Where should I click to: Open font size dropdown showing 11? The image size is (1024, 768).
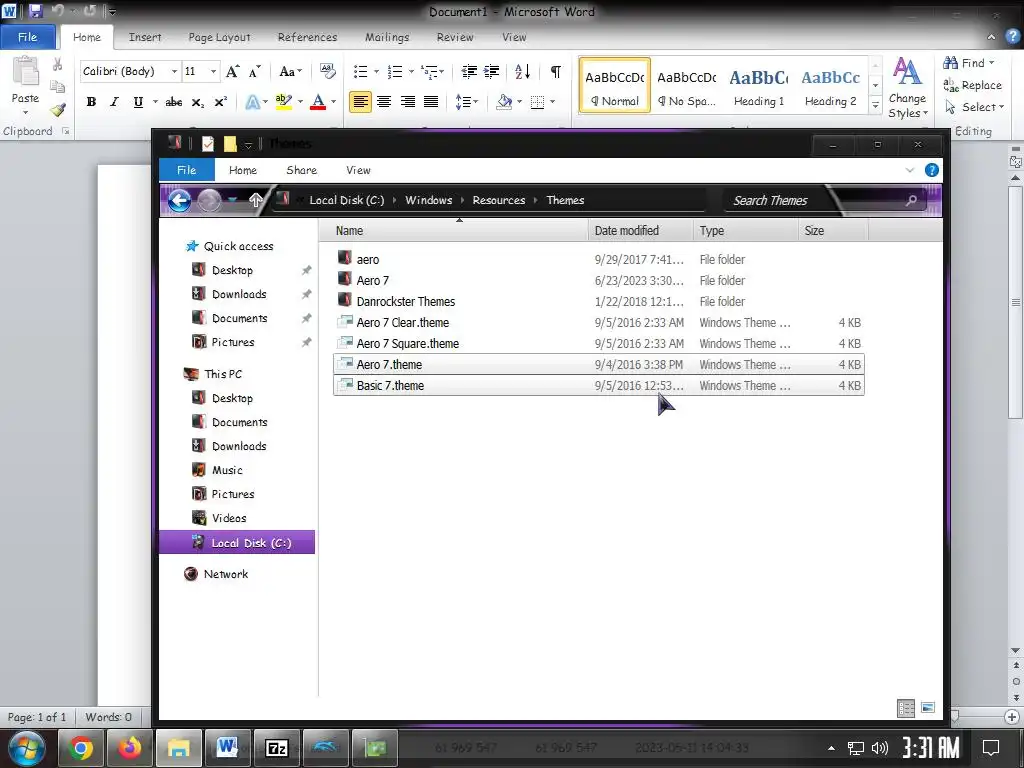(214, 71)
